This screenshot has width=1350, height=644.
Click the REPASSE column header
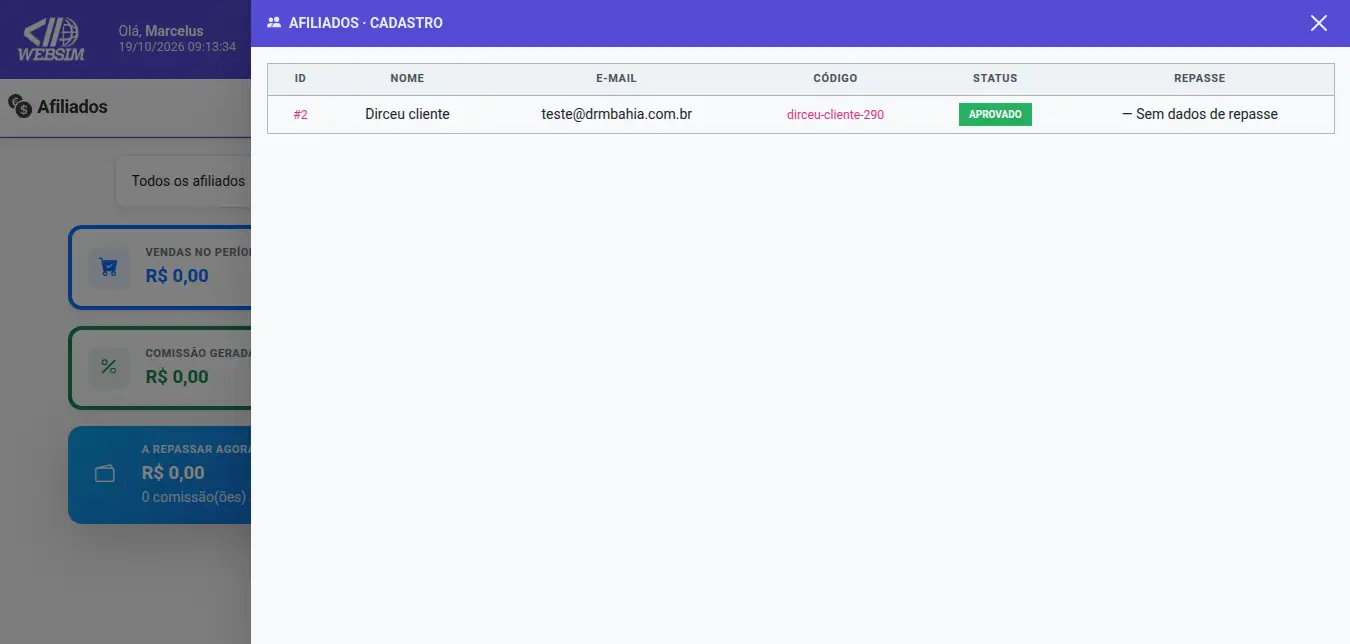tap(1200, 78)
